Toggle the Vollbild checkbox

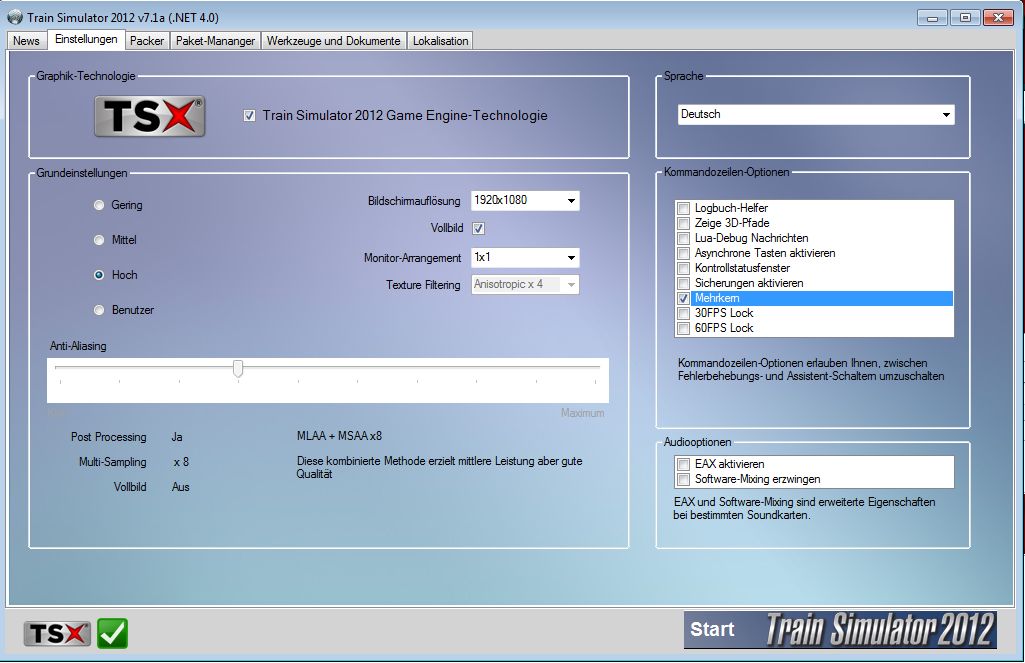(479, 228)
